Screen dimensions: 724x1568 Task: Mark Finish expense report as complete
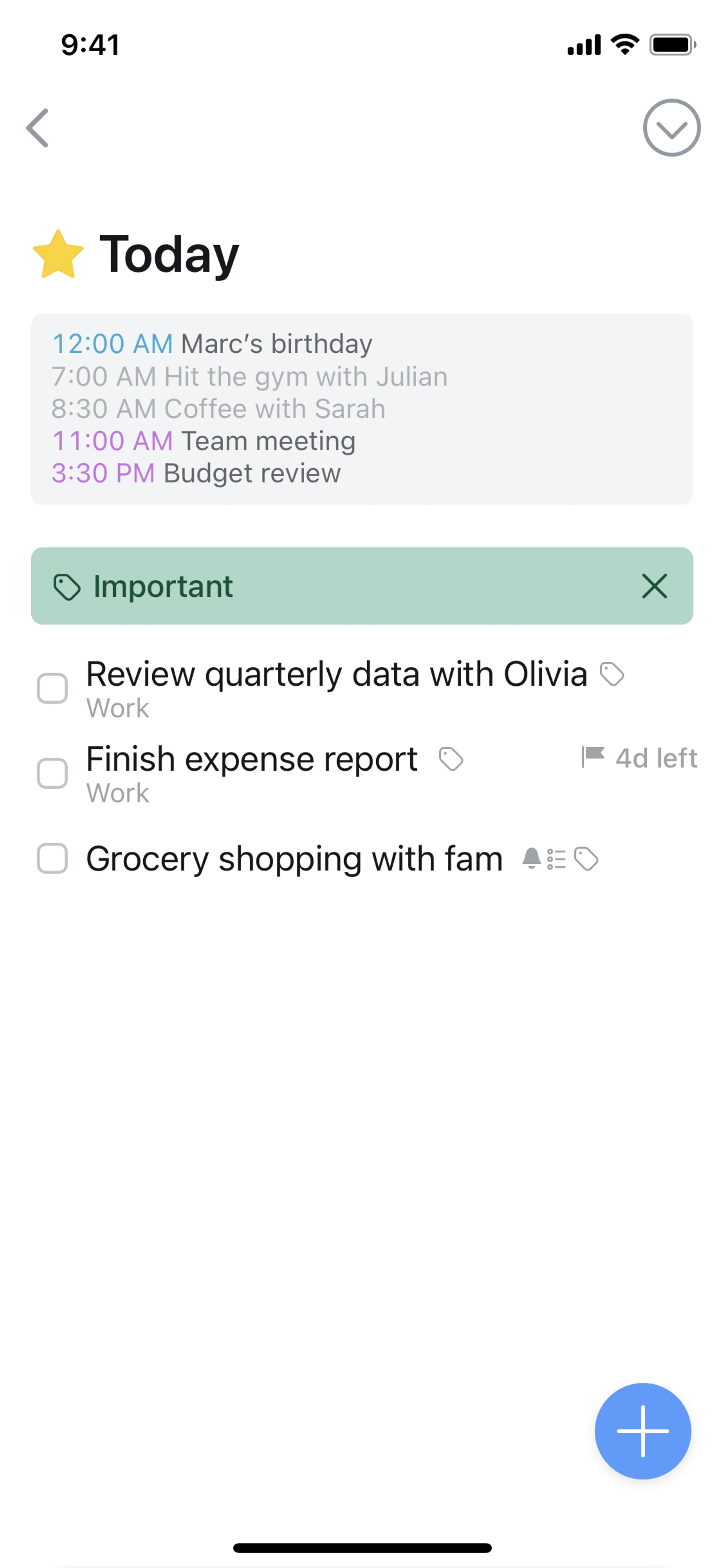click(x=52, y=773)
